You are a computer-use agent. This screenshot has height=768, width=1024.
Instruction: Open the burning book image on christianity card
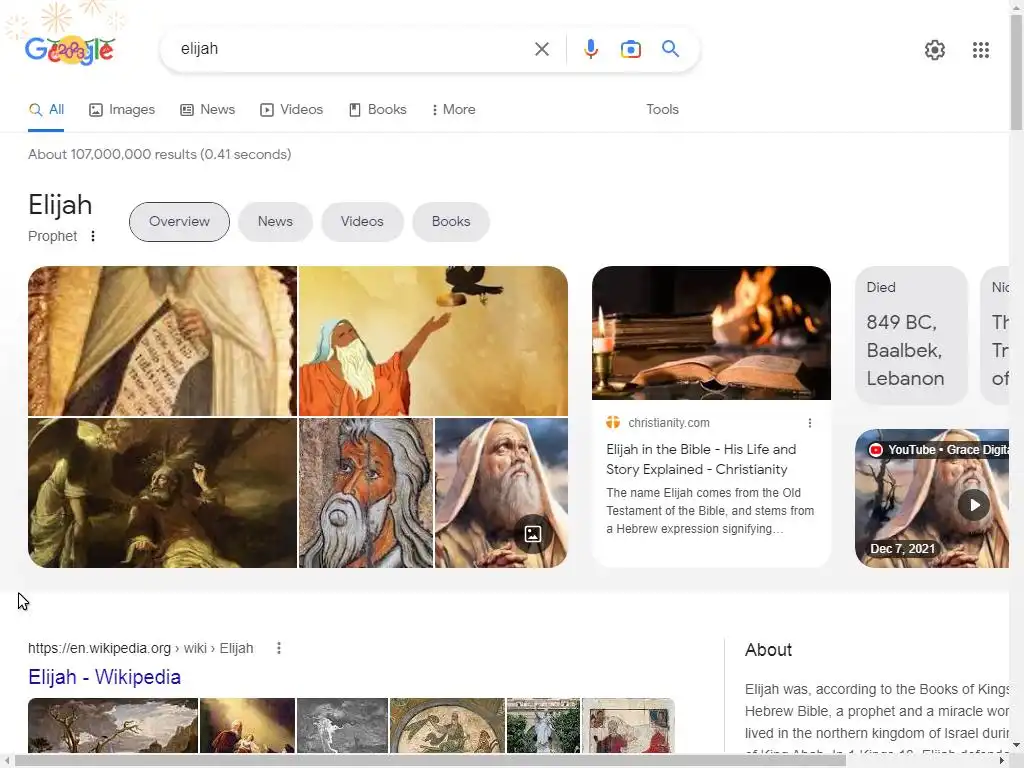coord(711,333)
